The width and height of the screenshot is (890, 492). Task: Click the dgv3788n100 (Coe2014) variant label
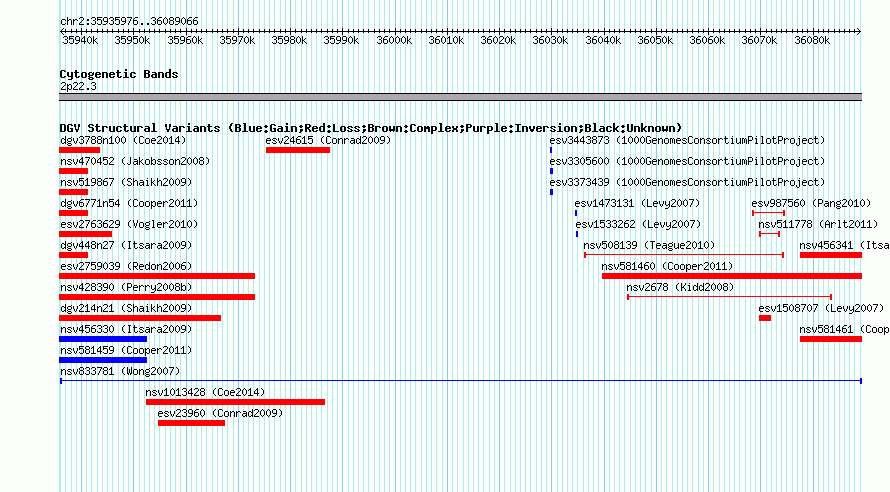coord(123,140)
